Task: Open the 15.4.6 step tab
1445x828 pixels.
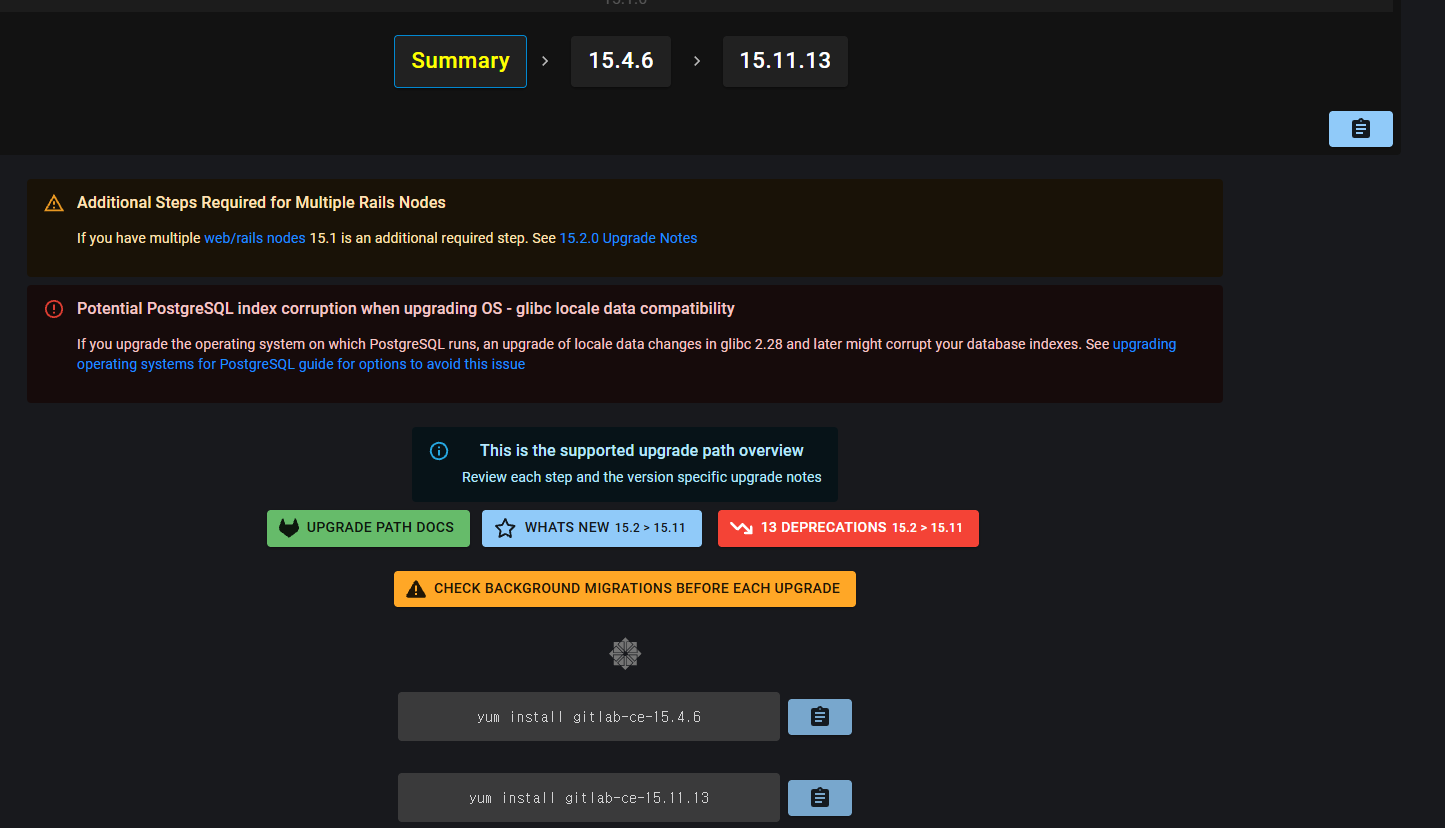Action: pyautogui.click(x=621, y=61)
